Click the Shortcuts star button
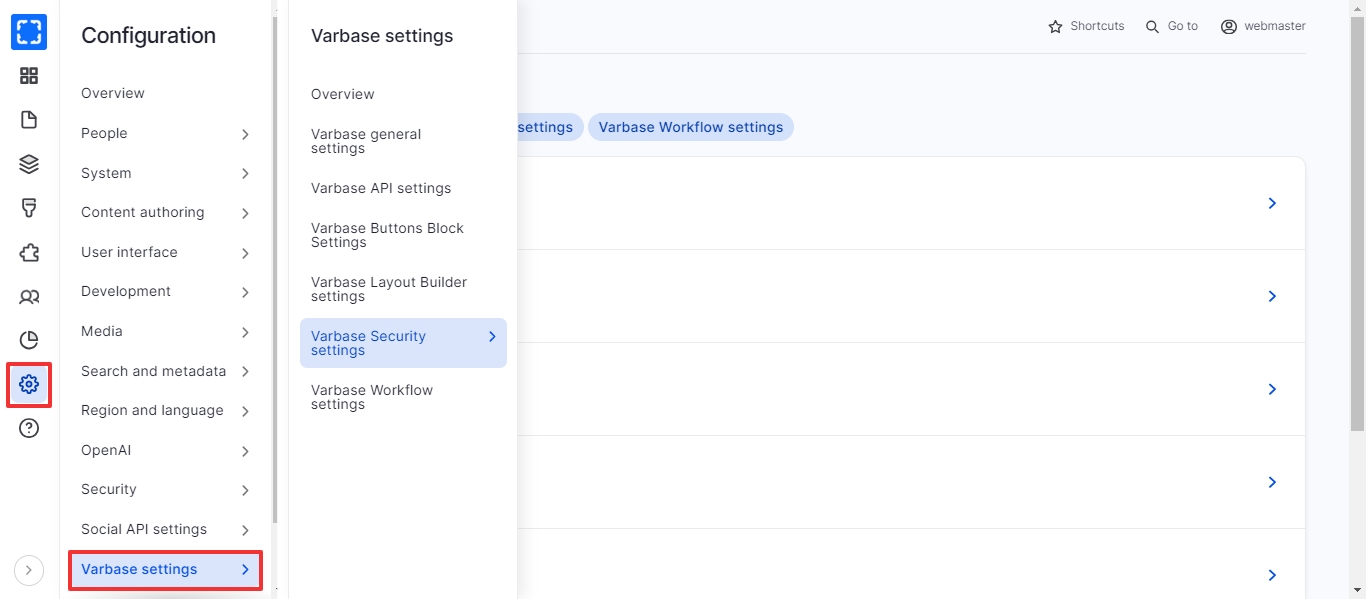Screen dimensions: 1366x599 1086,26
